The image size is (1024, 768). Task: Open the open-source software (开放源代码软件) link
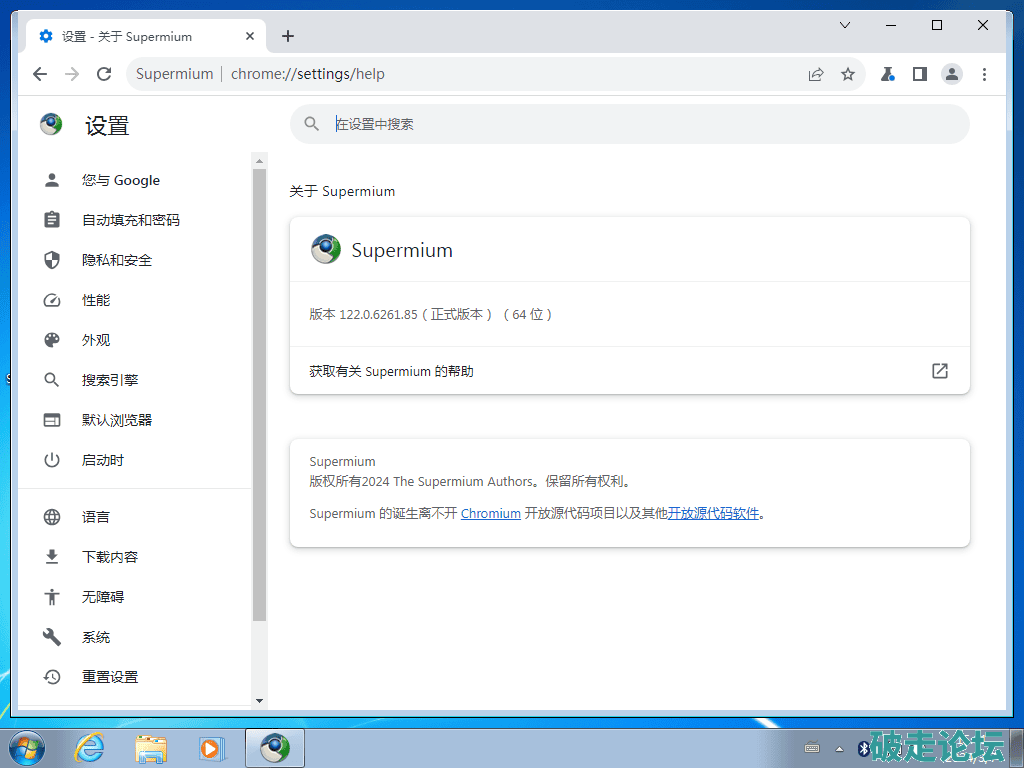click(713, 513)
